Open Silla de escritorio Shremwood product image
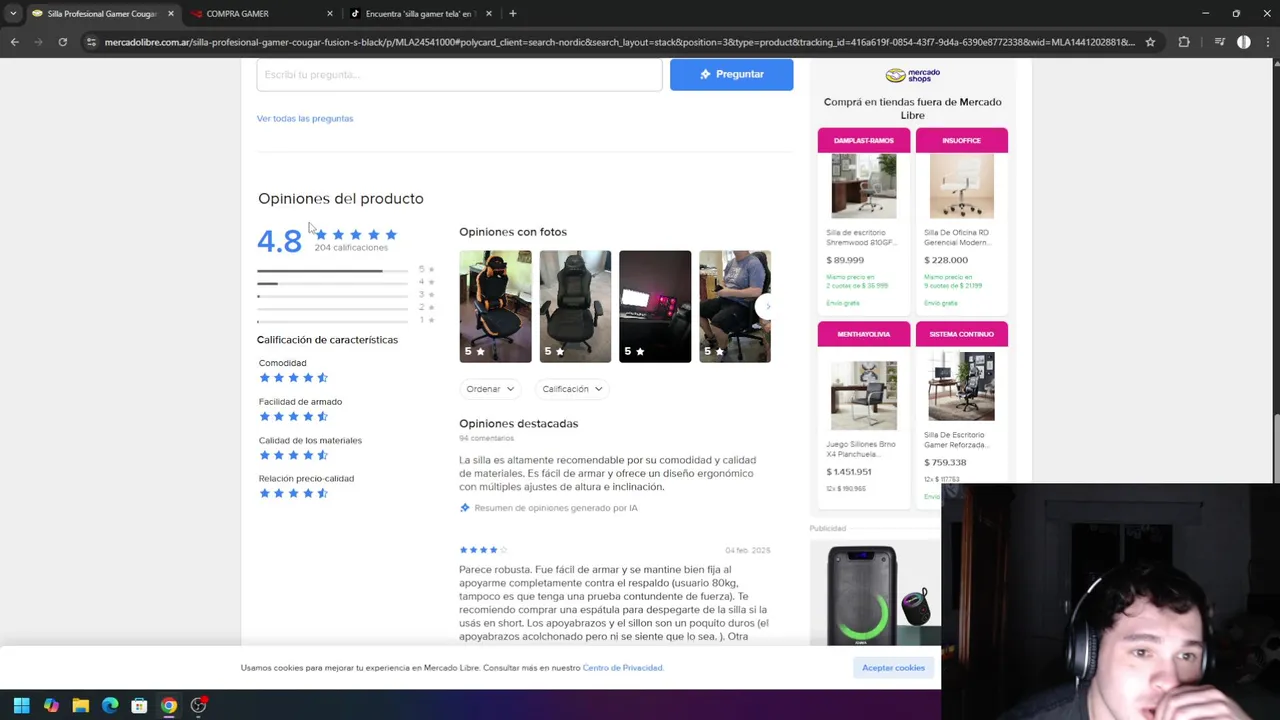The width and height of the screenshot is (1280, 720). pyautogui.click(x=864, y=186)
